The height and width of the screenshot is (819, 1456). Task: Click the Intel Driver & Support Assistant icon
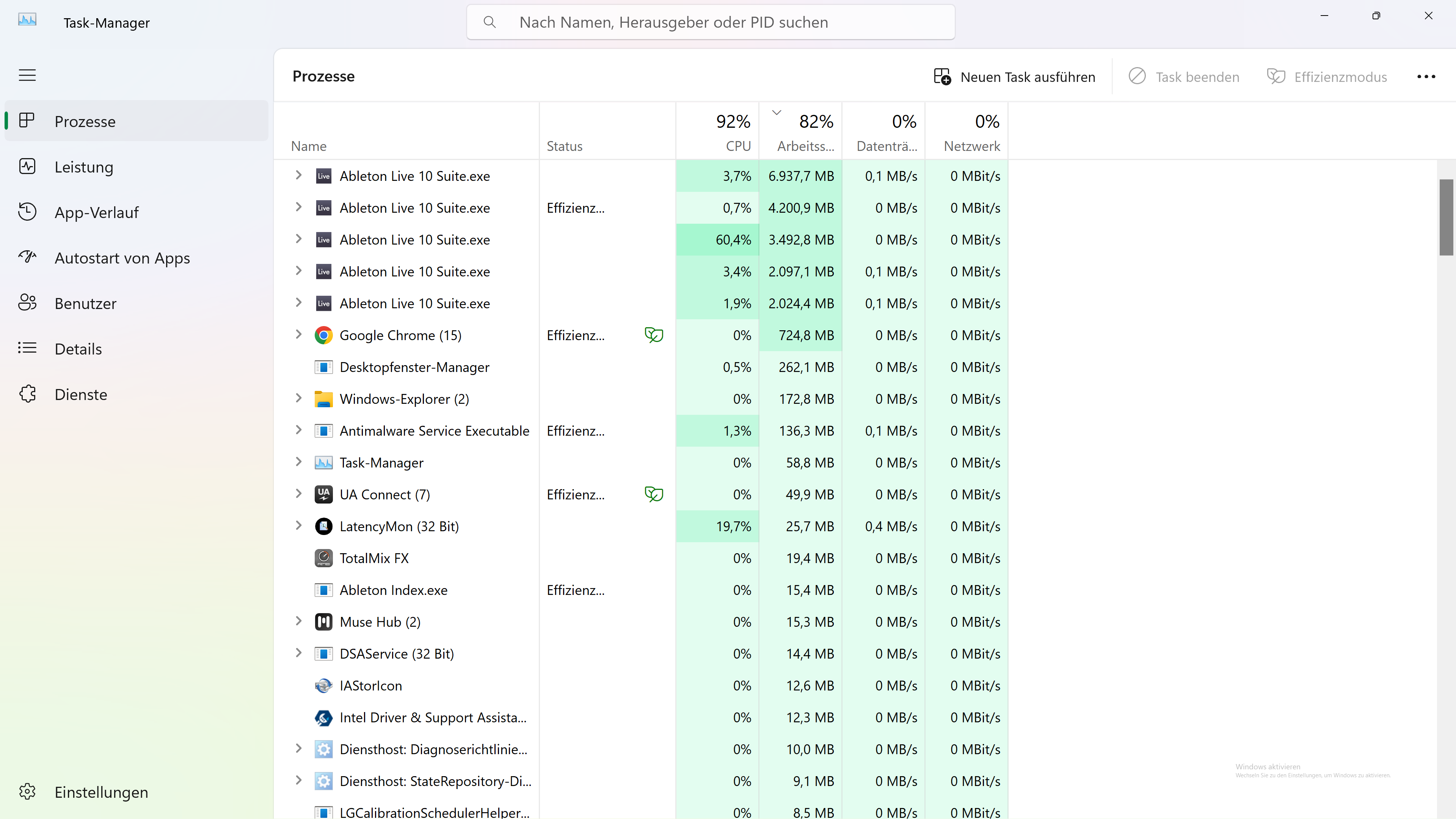tap(323, 718)
